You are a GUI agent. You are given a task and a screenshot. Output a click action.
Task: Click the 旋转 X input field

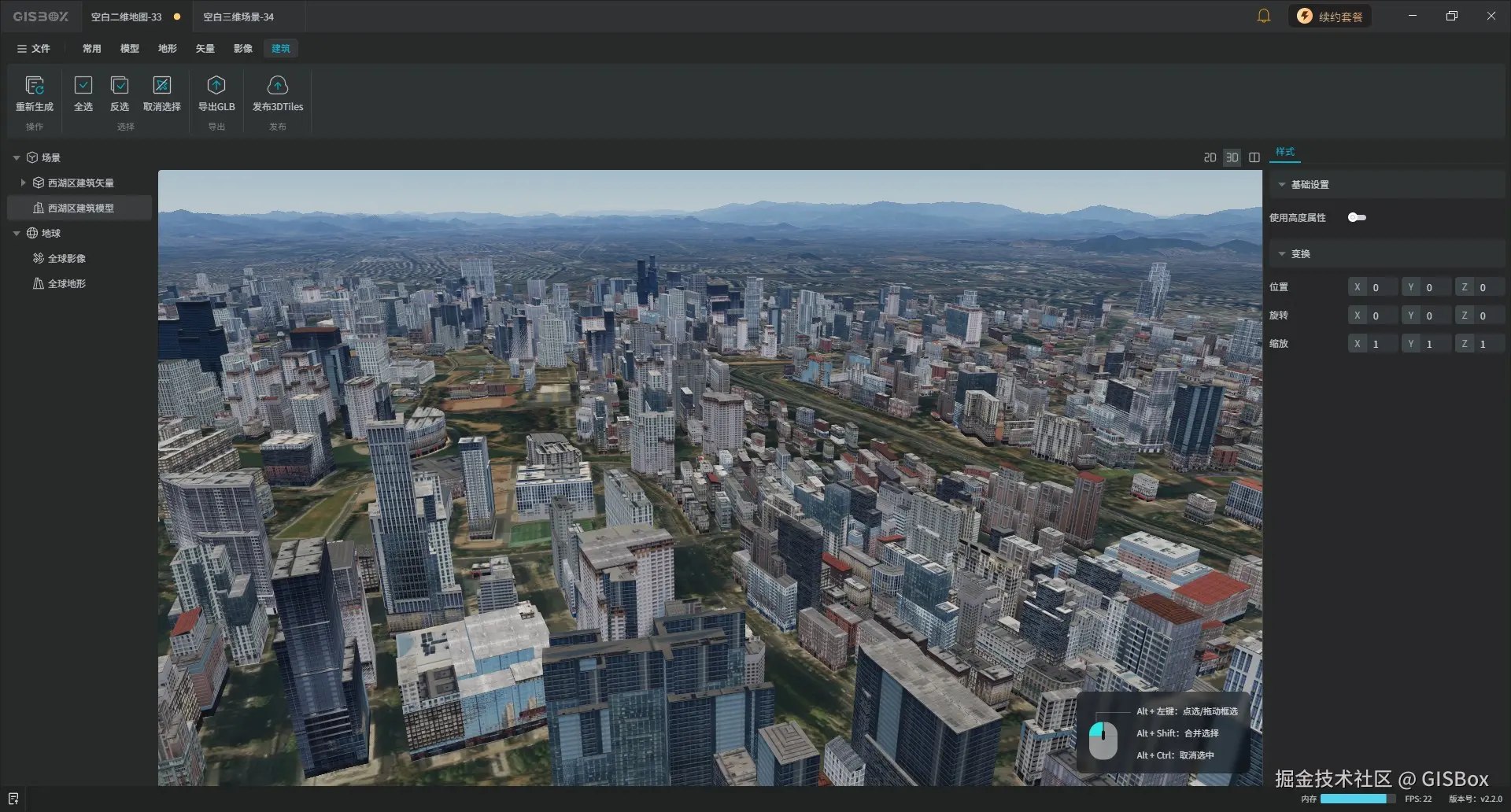(x=1374, y=316)
